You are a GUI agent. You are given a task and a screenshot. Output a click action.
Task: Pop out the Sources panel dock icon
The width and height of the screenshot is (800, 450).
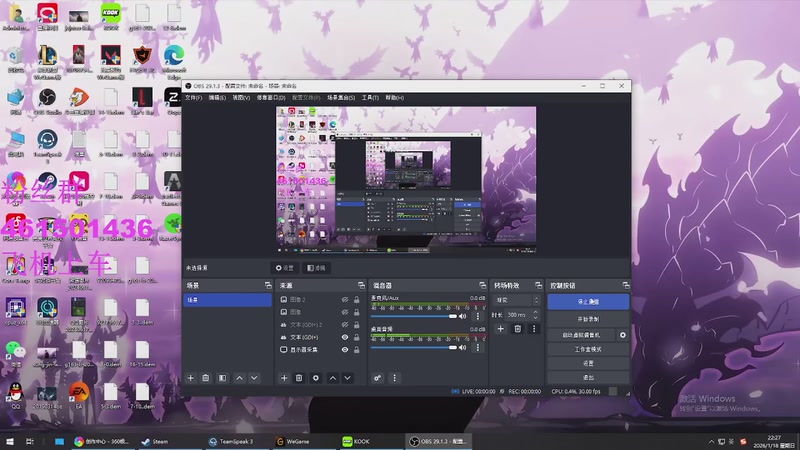click(361, 285)
